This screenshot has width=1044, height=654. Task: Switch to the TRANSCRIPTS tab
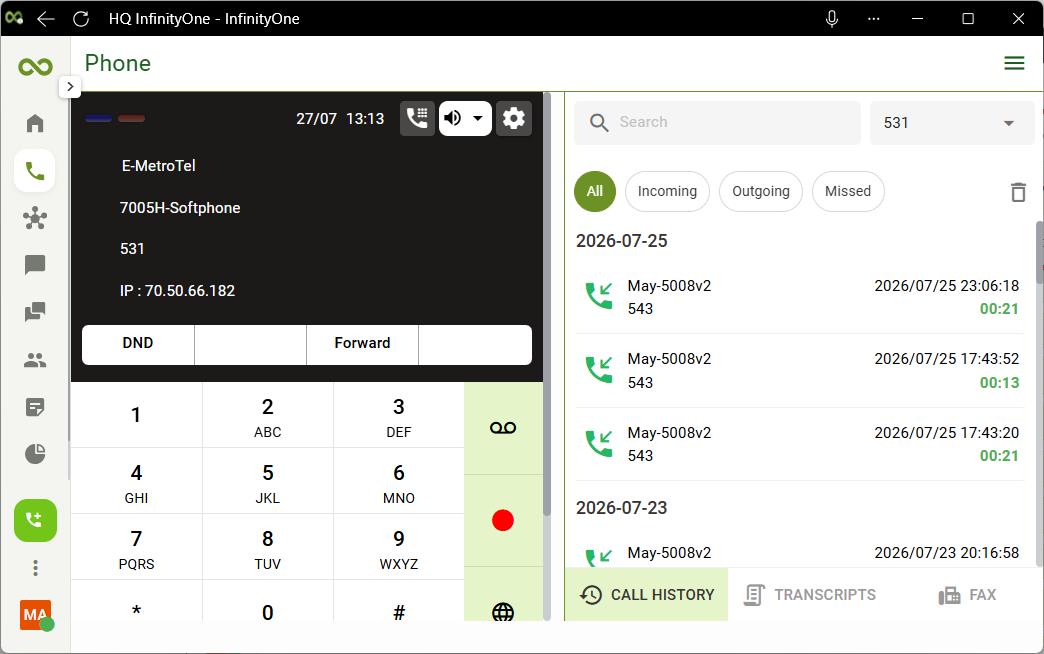(x=810, y=595)
